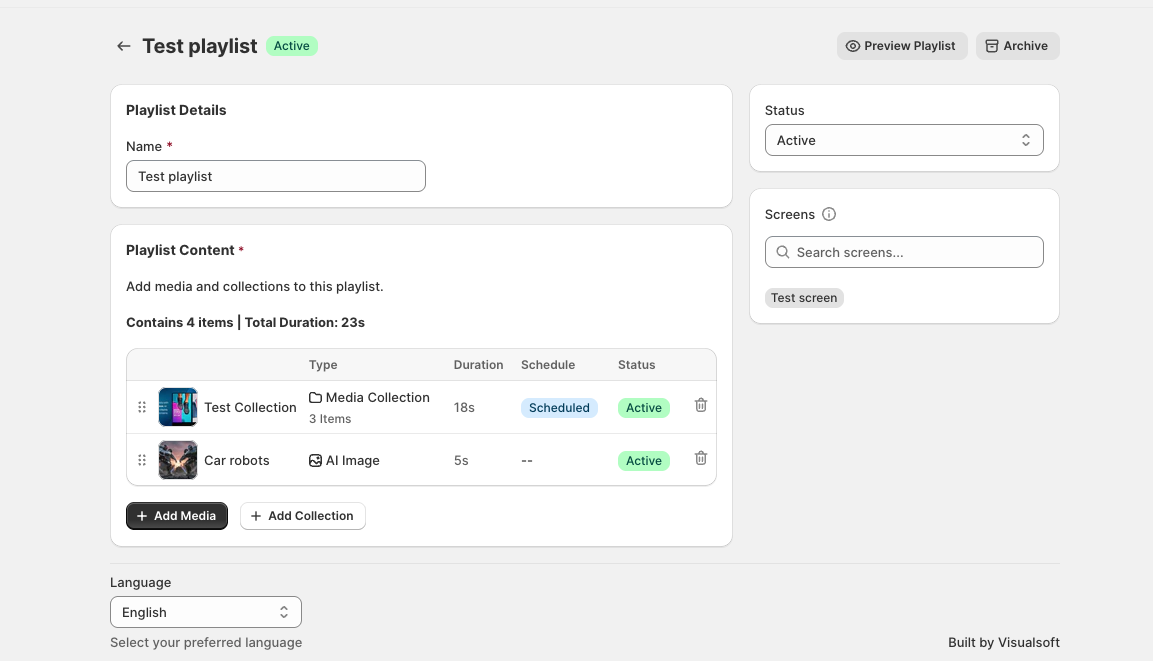
Task: Click the Duration column header
Action: click(479, 365)
